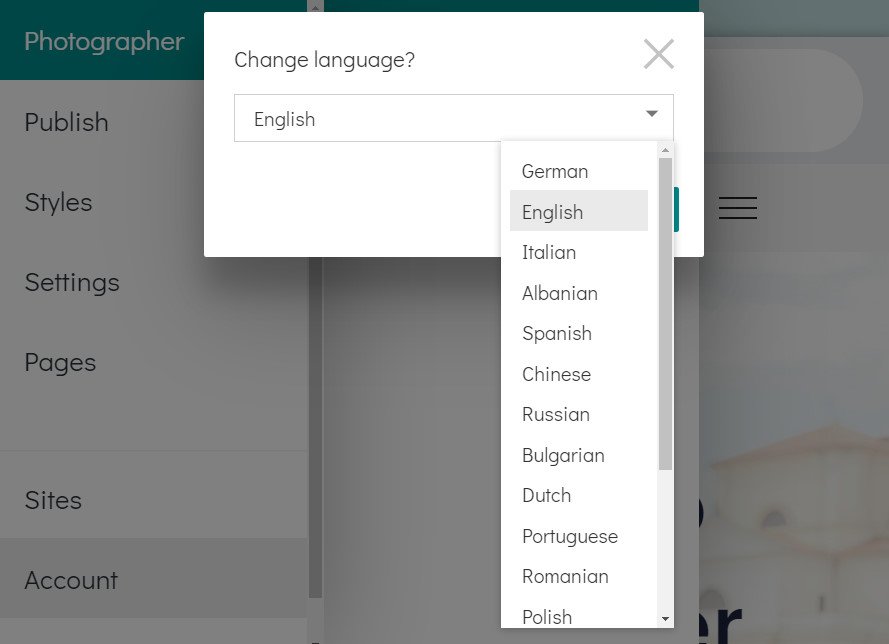Image resolution: width=889 pixels, height=644 pixels.
Task: Keep English as the selected language
Action: coord(552,211)
